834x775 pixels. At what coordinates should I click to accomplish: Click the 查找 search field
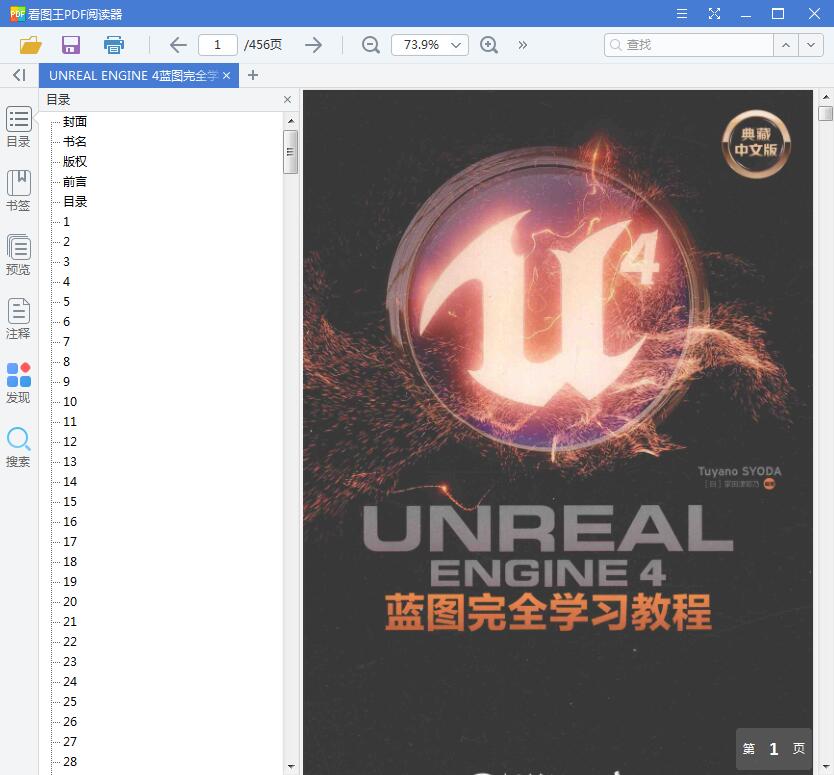click(688, 45)
